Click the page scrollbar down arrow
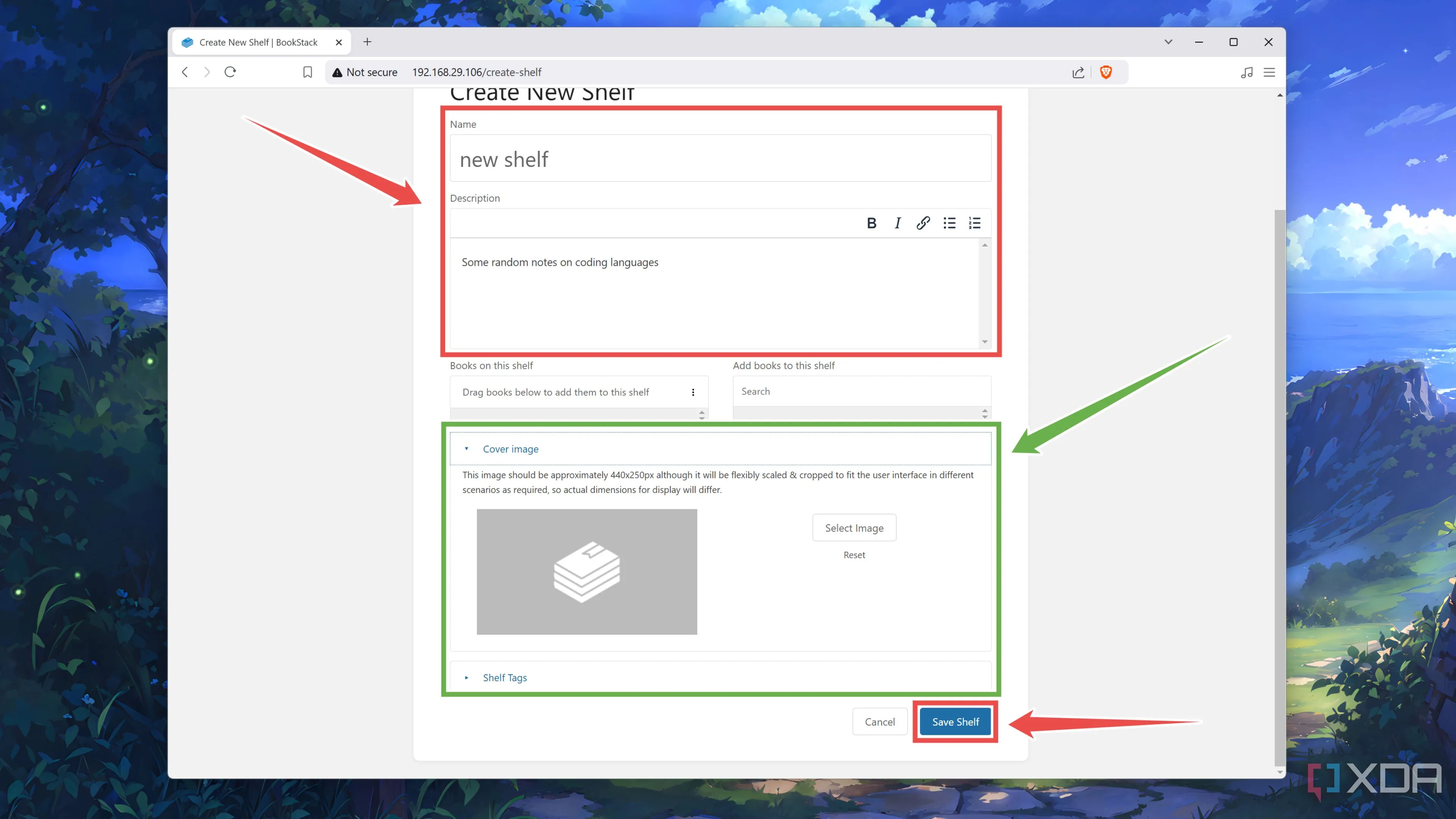This screenshot has height=819, width=1456. 1280,772
